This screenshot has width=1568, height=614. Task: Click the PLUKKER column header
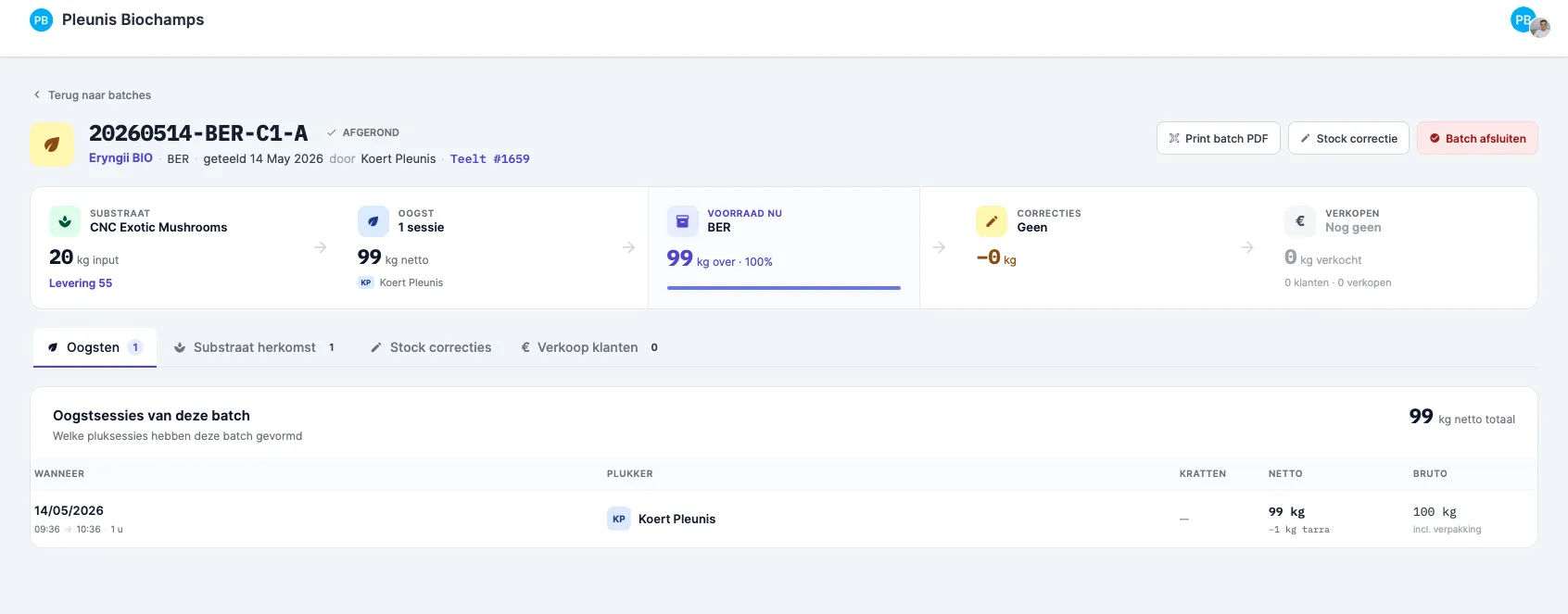click(x=630, y=473)
